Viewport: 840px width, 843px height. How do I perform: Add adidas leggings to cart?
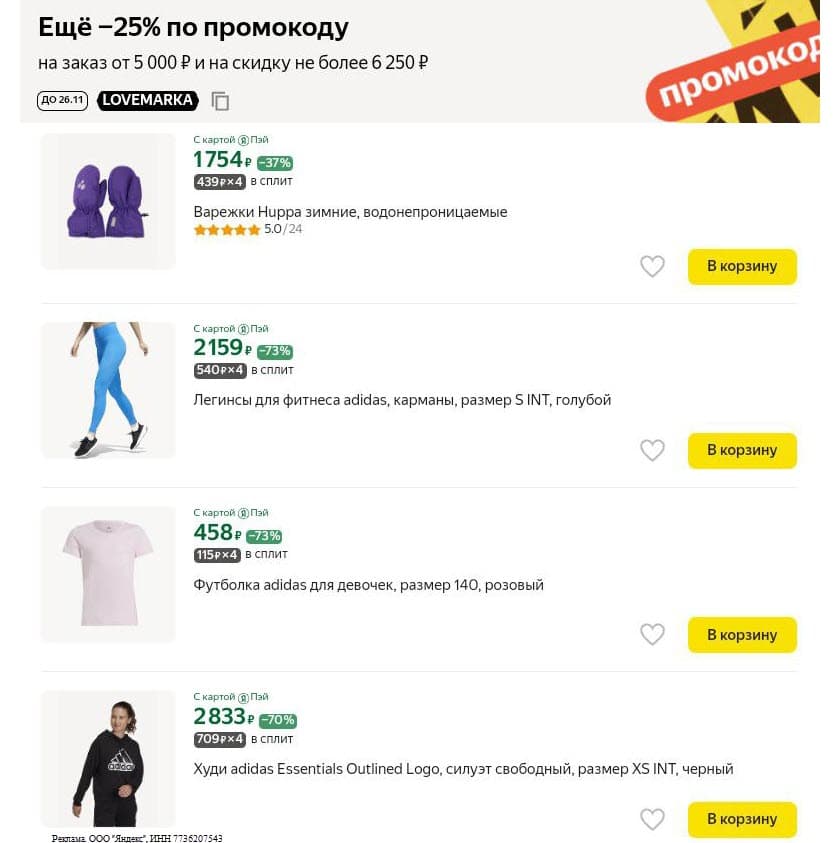(x=742, y=451)
